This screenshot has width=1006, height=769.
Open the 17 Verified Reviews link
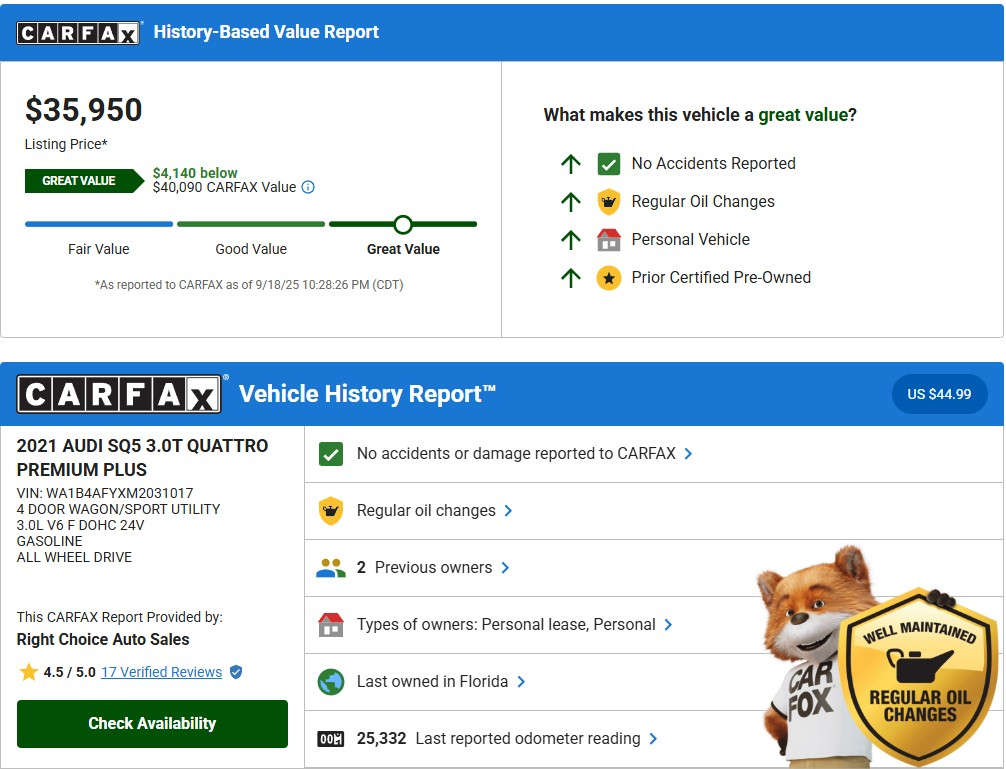(x=161, y=672)
